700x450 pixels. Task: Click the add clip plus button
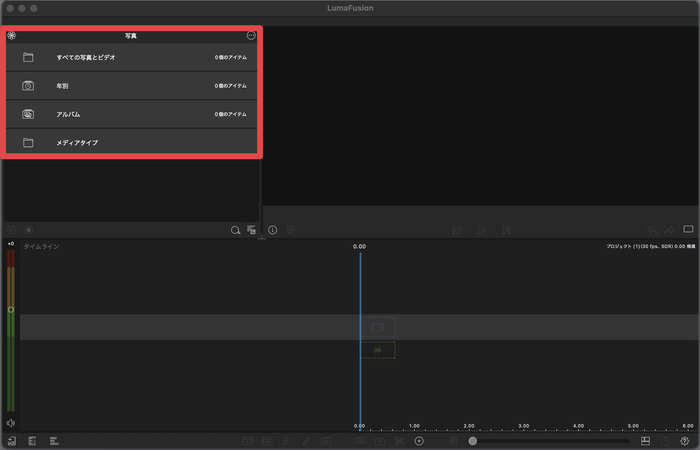click(419, 441)
